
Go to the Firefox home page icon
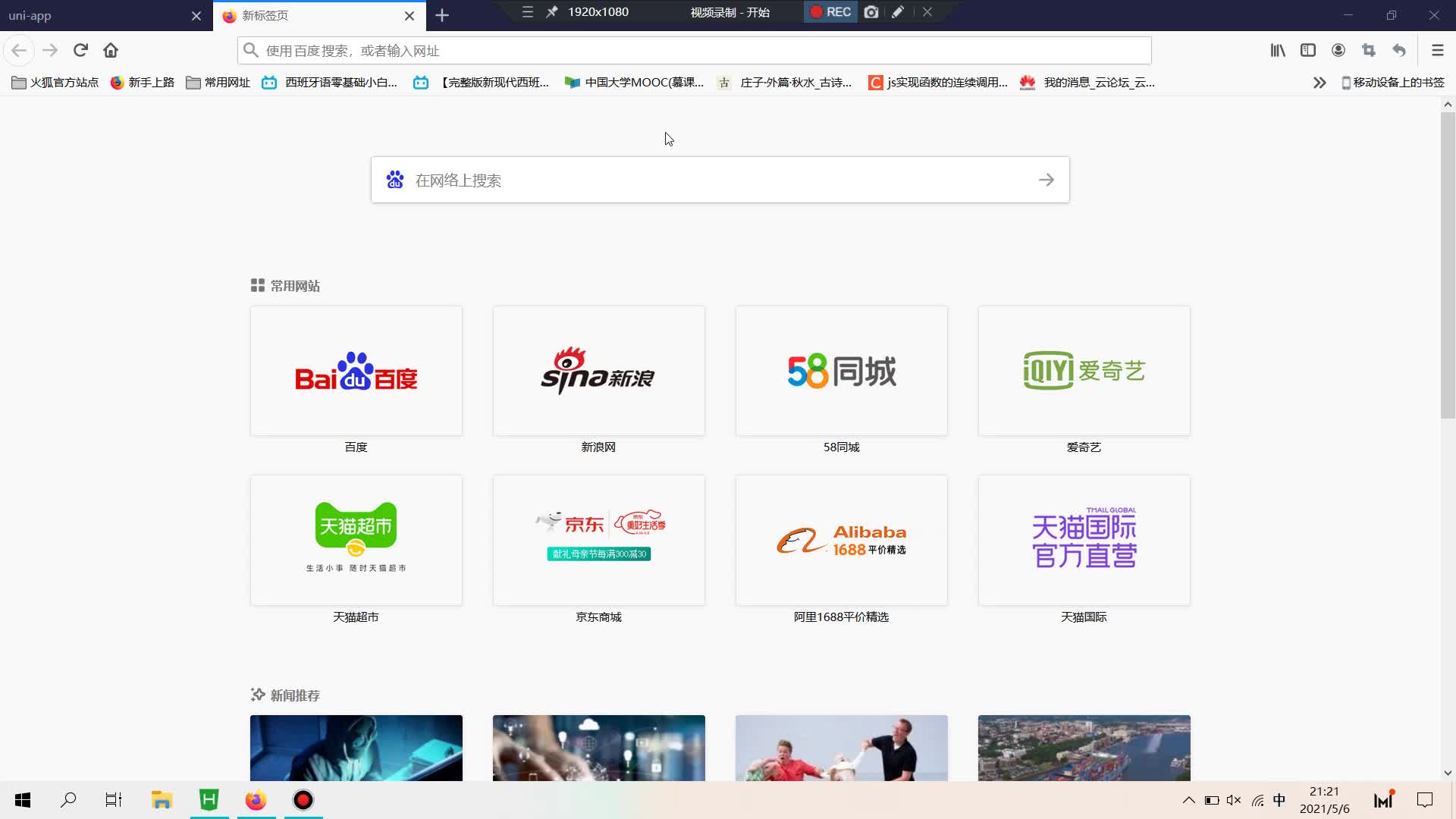(111, 50)
